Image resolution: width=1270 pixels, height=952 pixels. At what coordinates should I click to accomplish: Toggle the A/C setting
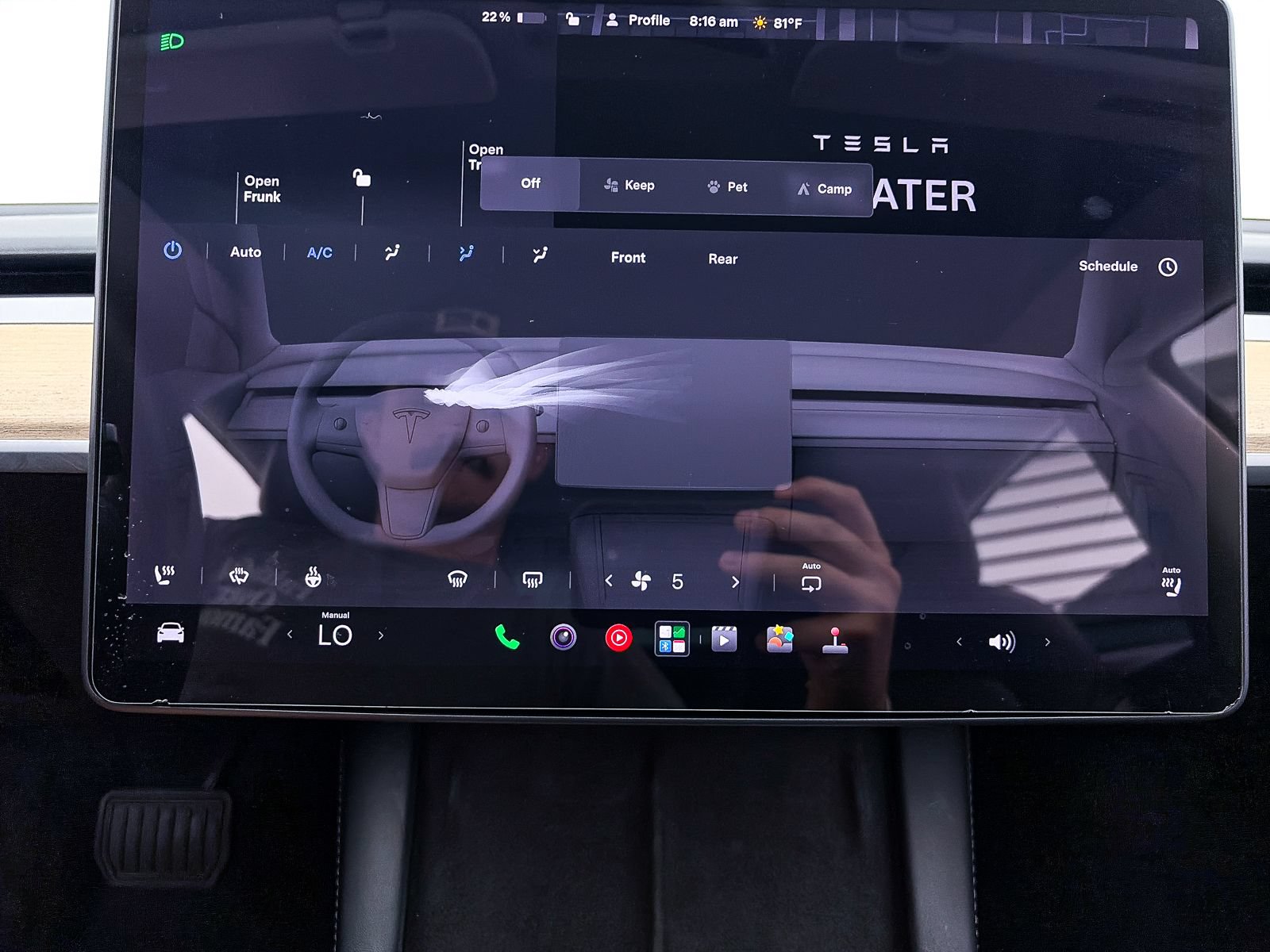coord(319,253)
